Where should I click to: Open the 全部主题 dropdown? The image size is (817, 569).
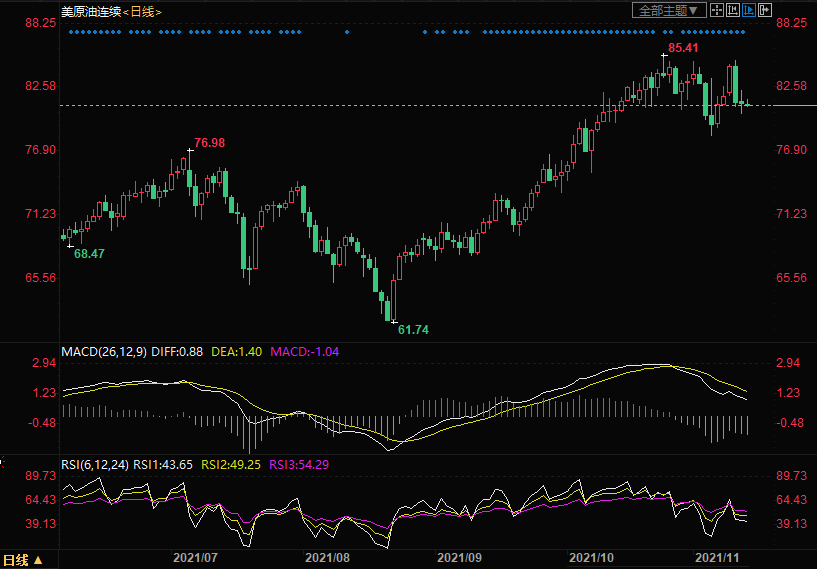pos(670,10)
